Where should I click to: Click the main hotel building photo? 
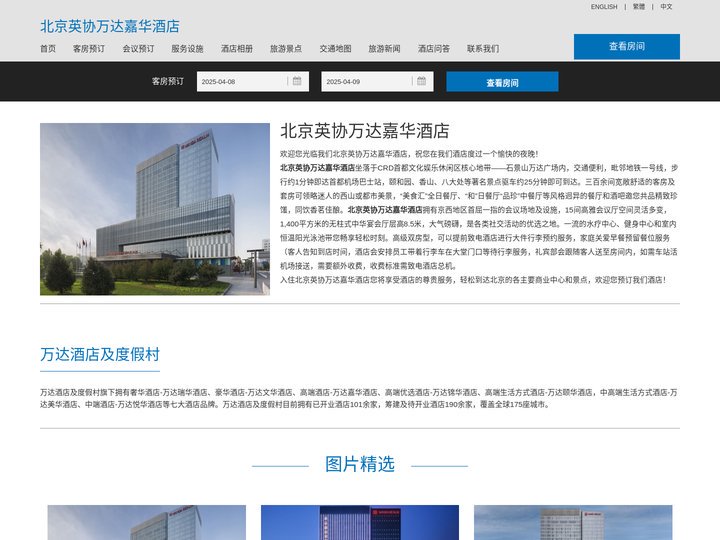(x=155, y=209)
